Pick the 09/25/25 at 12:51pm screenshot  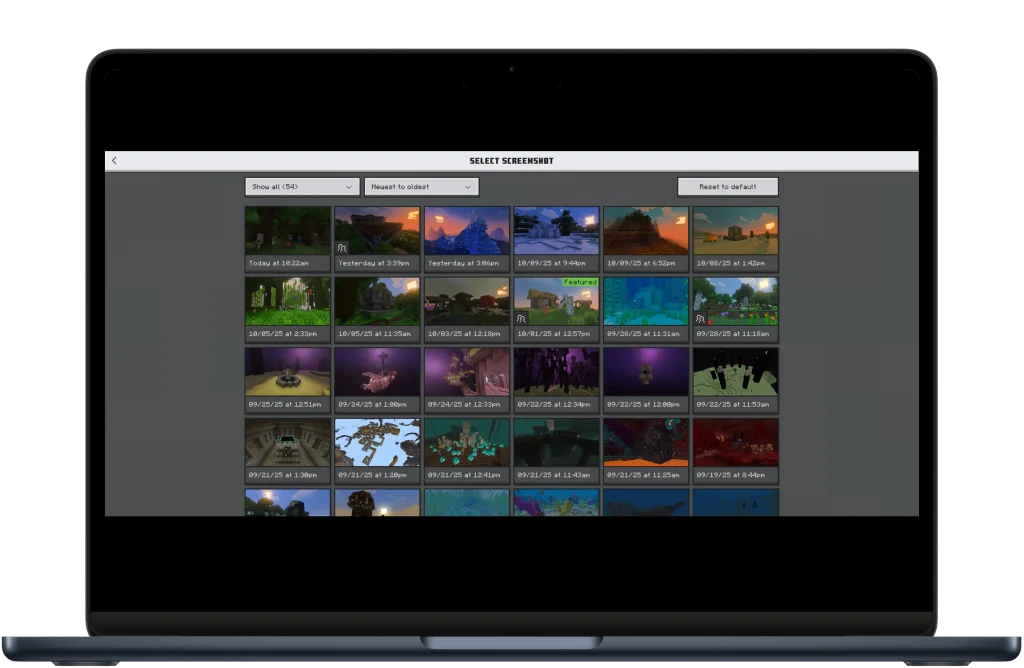tap(287, 380)
